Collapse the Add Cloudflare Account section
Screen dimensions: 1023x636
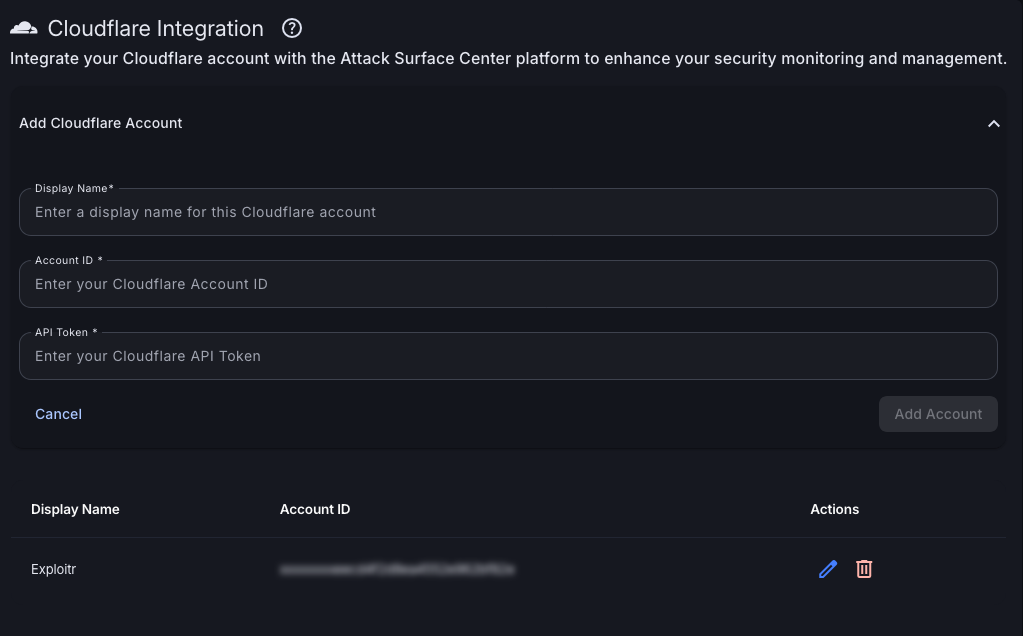click(x=994, y=123)
